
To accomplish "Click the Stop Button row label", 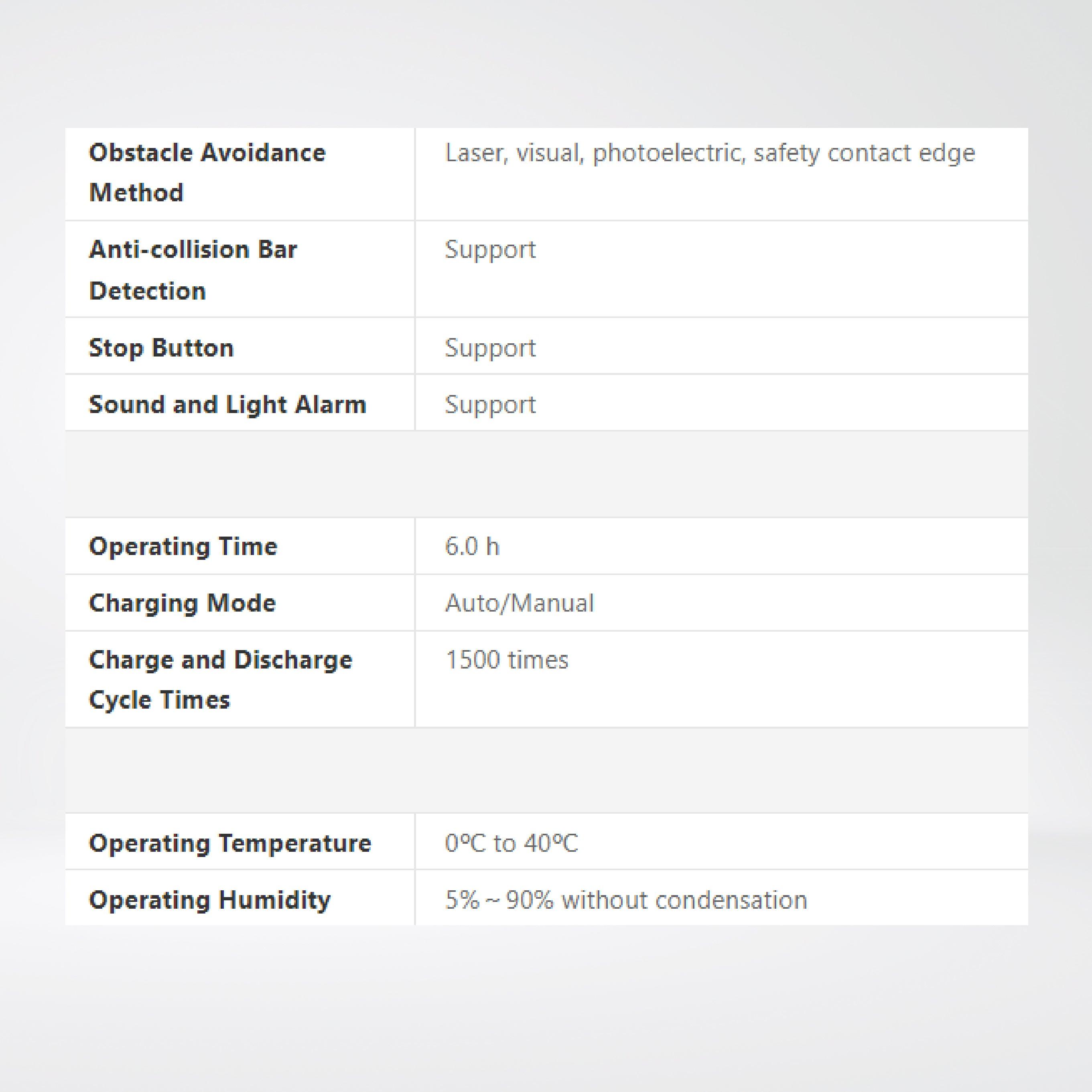I will click(161, 348).
